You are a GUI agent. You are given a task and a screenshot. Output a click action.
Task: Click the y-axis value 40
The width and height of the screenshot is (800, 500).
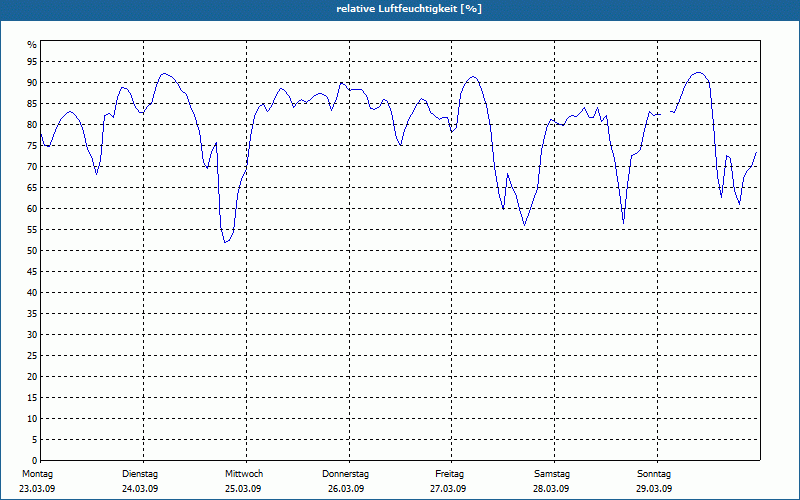32,292
